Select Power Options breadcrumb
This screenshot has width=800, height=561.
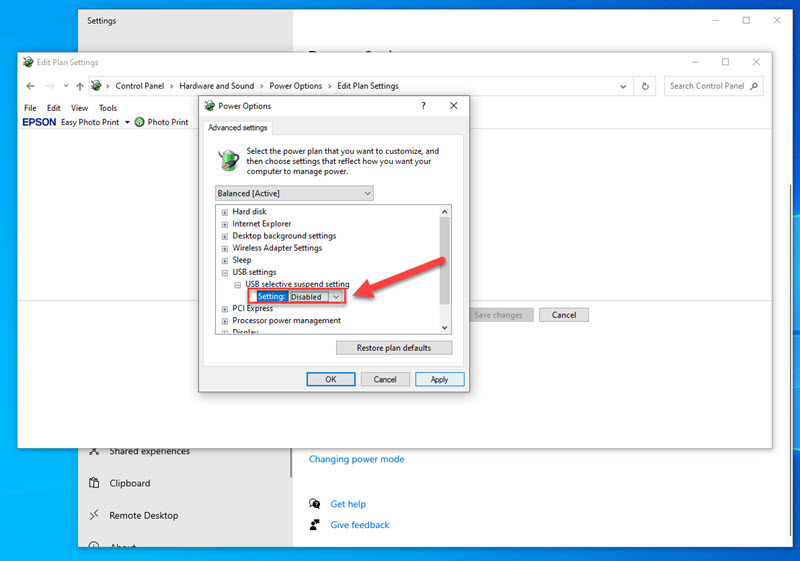click(x=295, y=86)
